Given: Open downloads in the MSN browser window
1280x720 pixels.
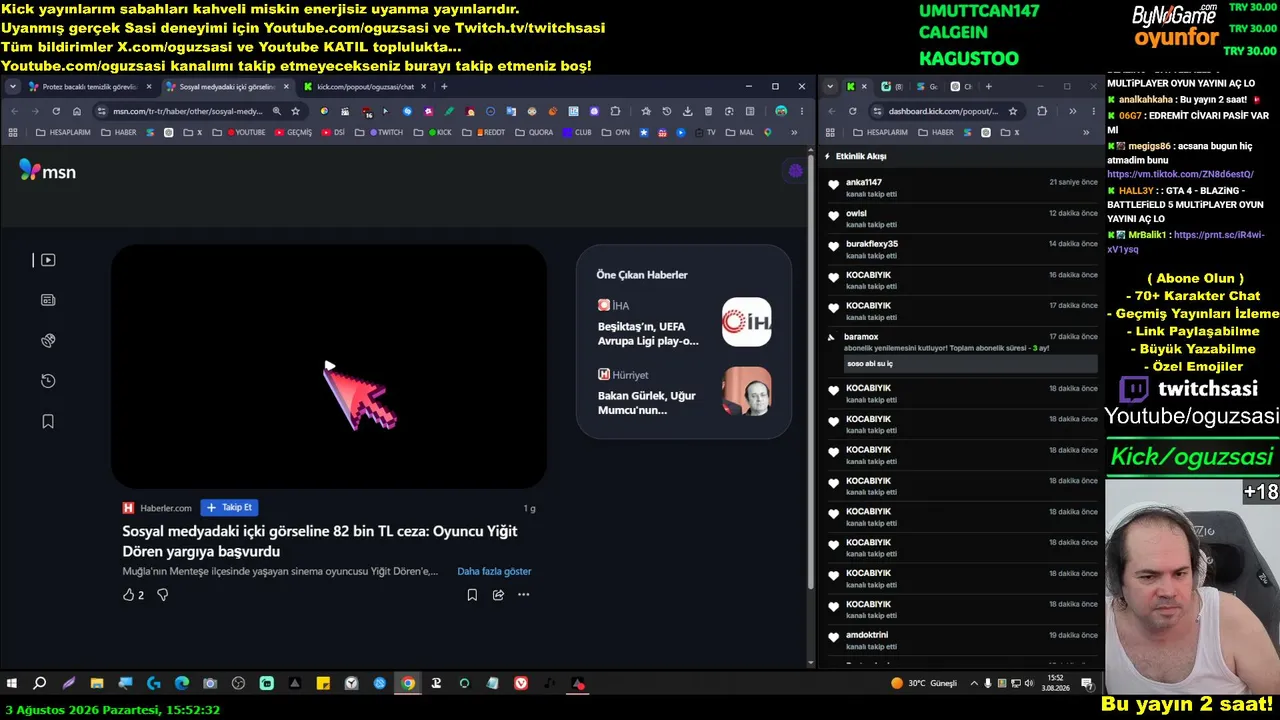Looking at the screenshot, I should pos(688,111).
